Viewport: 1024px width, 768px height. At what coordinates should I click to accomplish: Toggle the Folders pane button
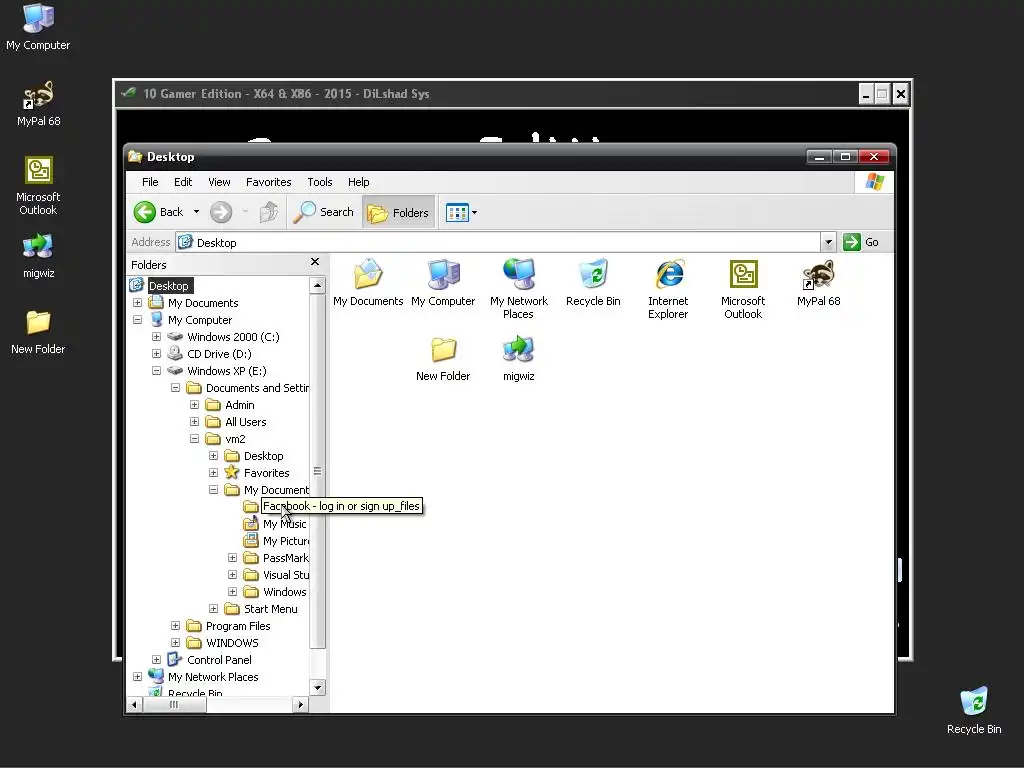click(398, 212)
